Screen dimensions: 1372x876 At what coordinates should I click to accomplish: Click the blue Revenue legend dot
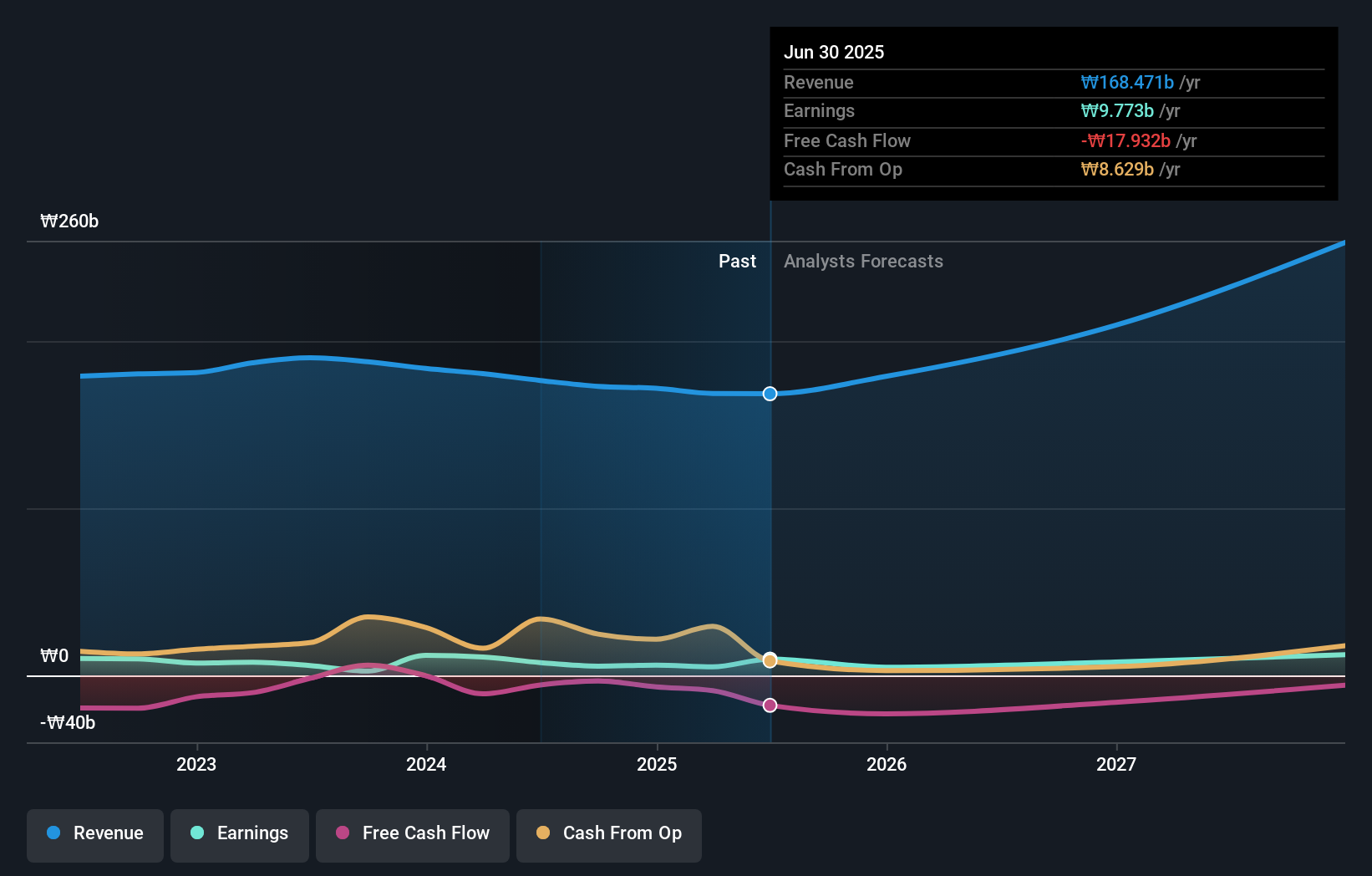coord(54,833)
